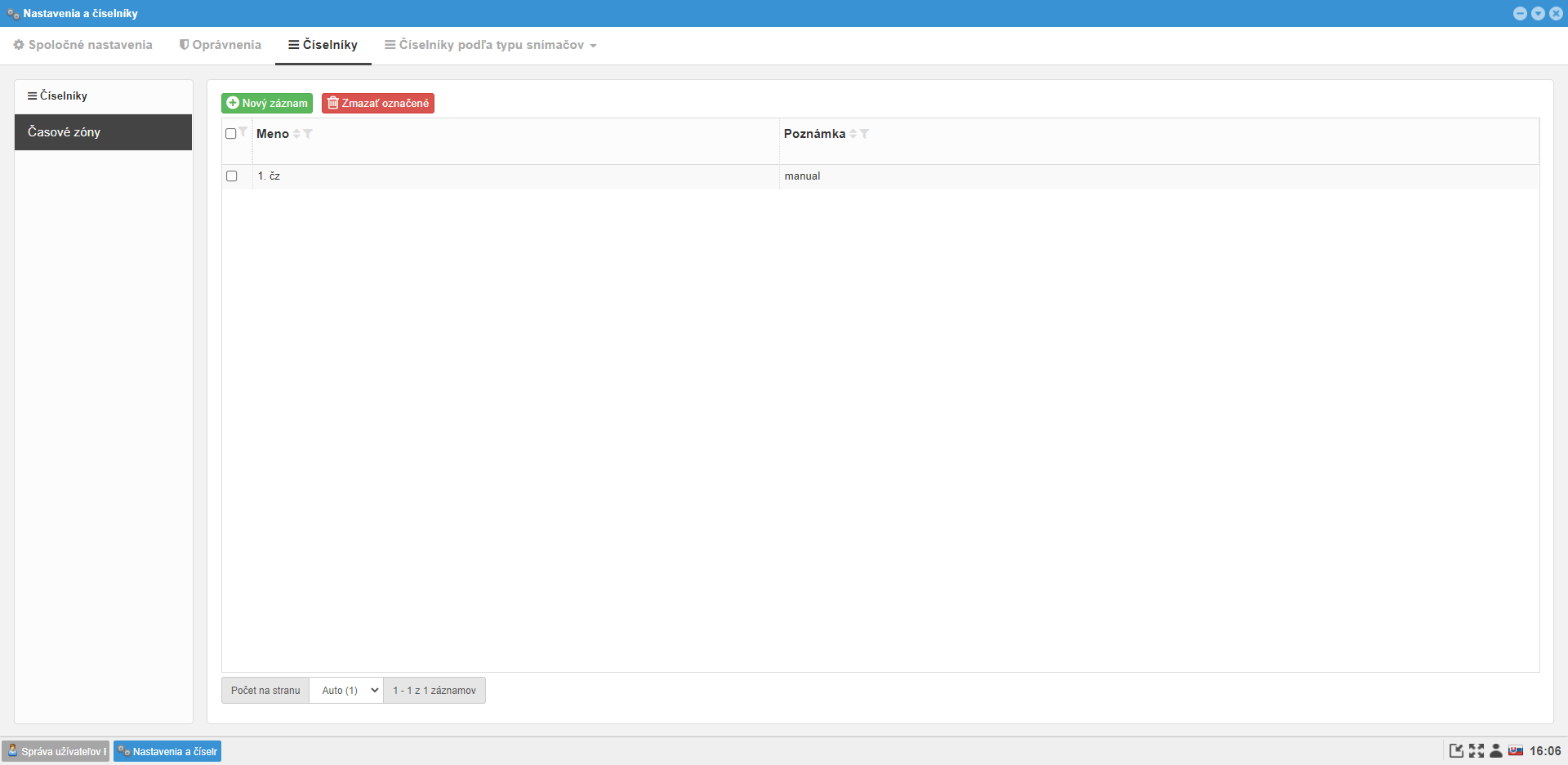Viewport: 1568px width, 765px height.
Task: Click Nastavenia a číselníky taskbar button
Action: click(167, 752)
